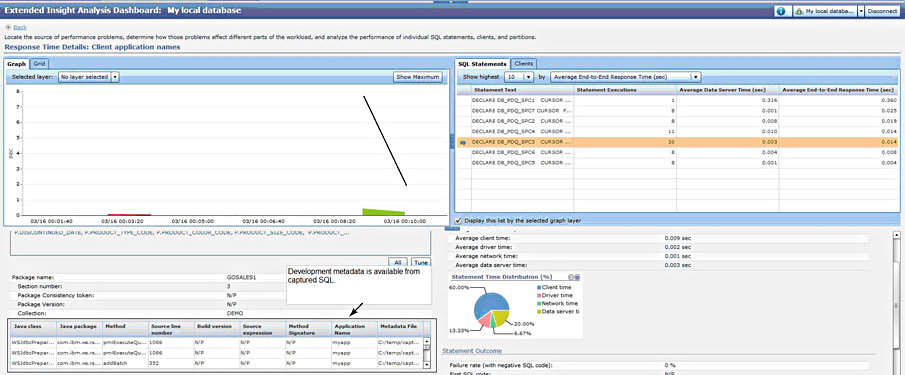Click the Disconnect button

(x=882, y=11)
